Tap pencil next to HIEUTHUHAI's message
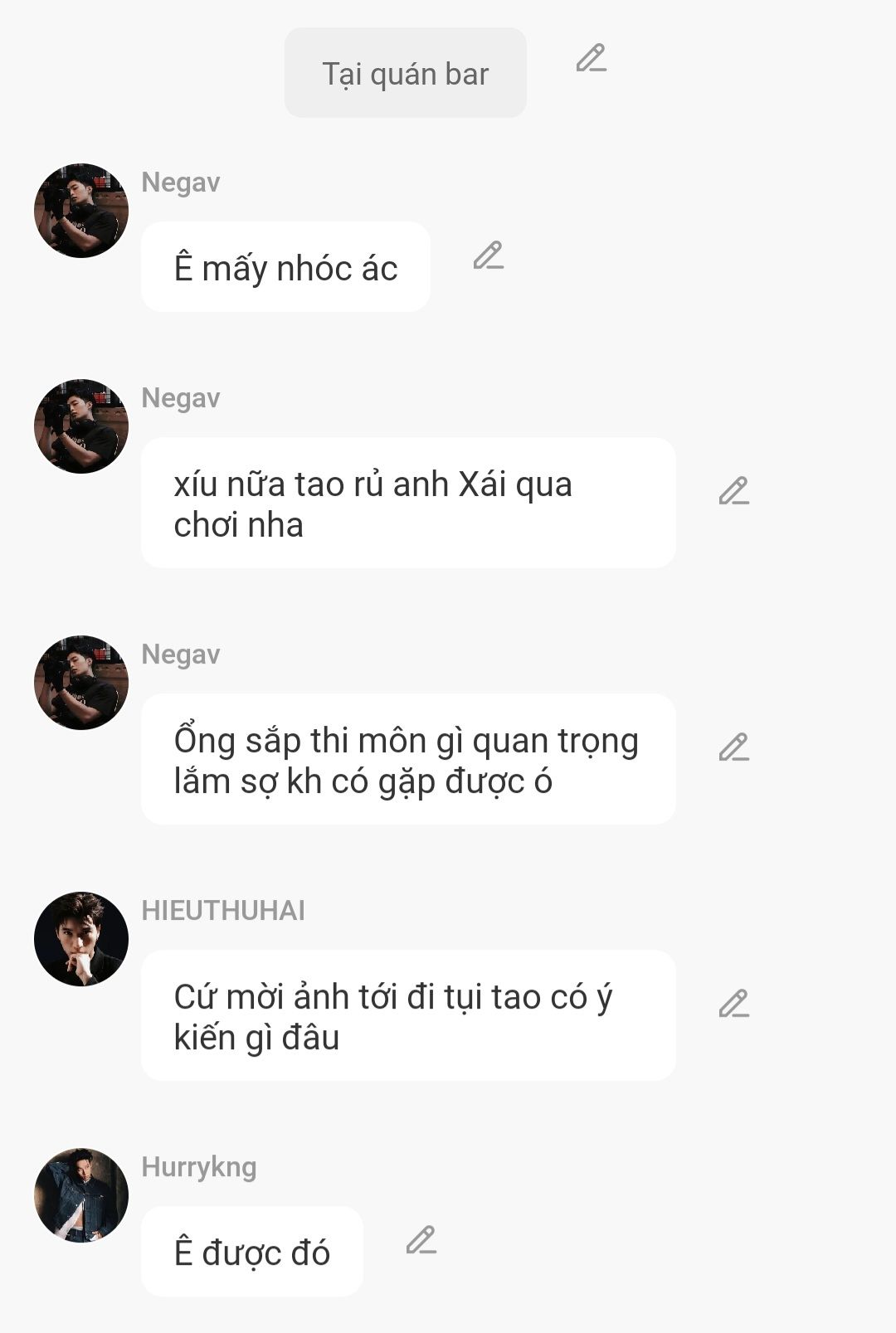 pyautogui.click(x=733, y=1004)
